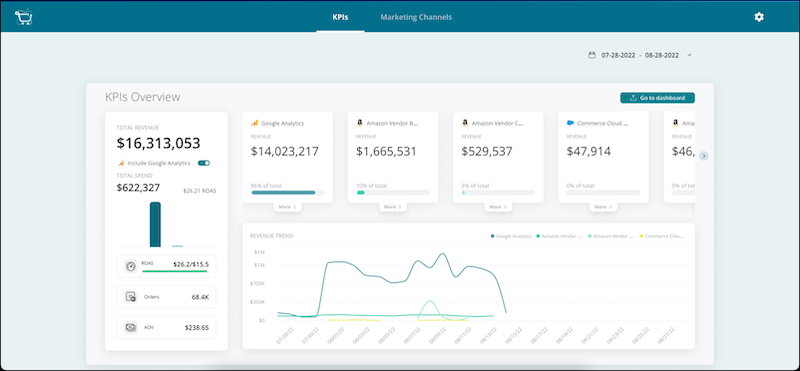This screenshot has height=371, width=800.
Task: Click the 08/09/22 x-axis date label
Action: pyautogui.click(x=436, y=336)
